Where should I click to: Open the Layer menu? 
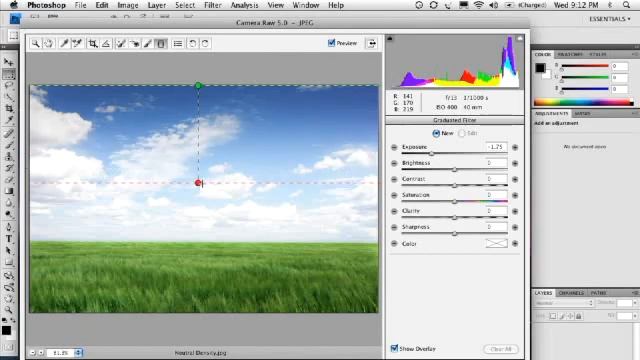[x=157, y=5]
